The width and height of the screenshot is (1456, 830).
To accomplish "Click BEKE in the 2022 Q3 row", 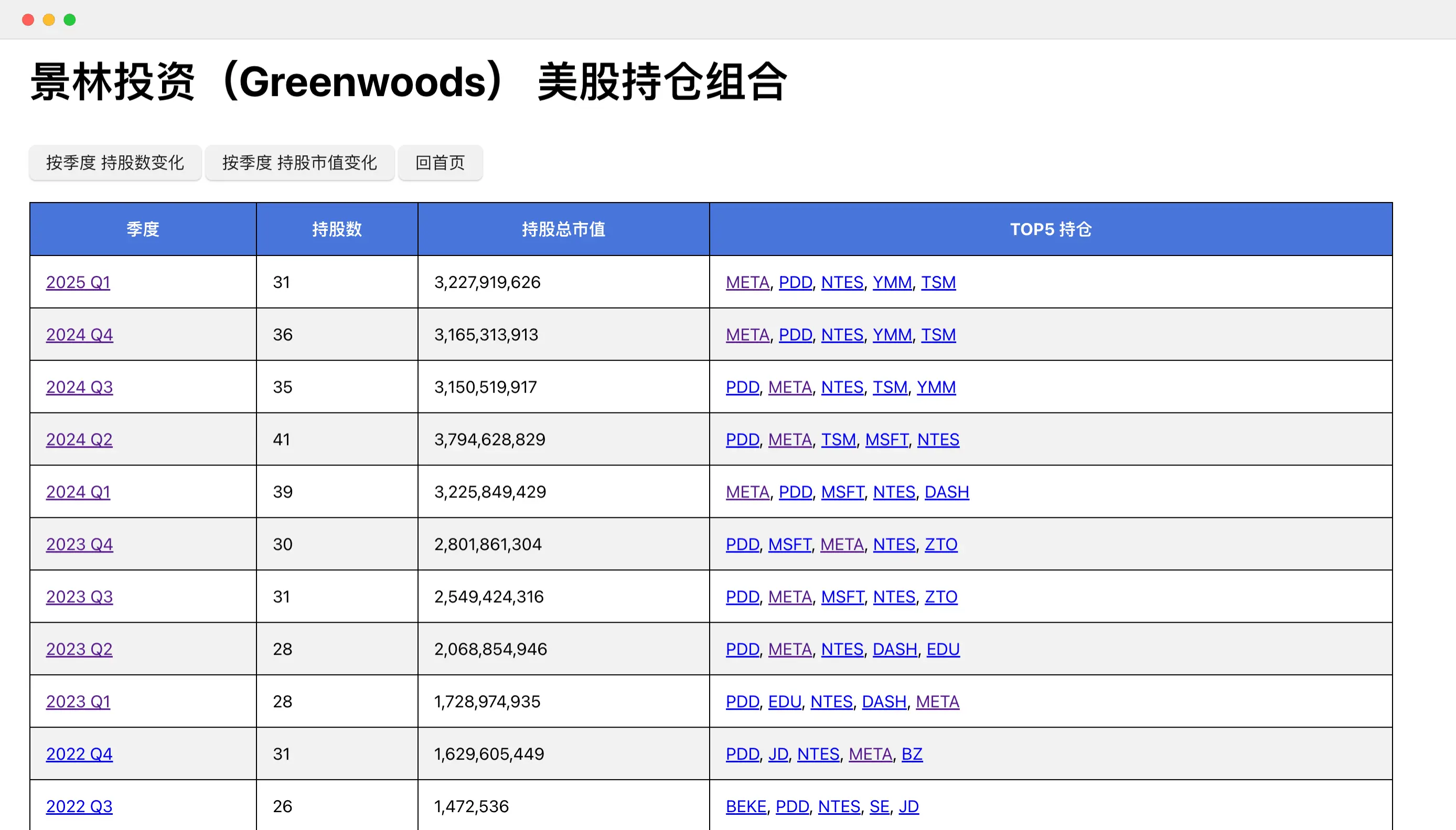I will click(746, 806).
